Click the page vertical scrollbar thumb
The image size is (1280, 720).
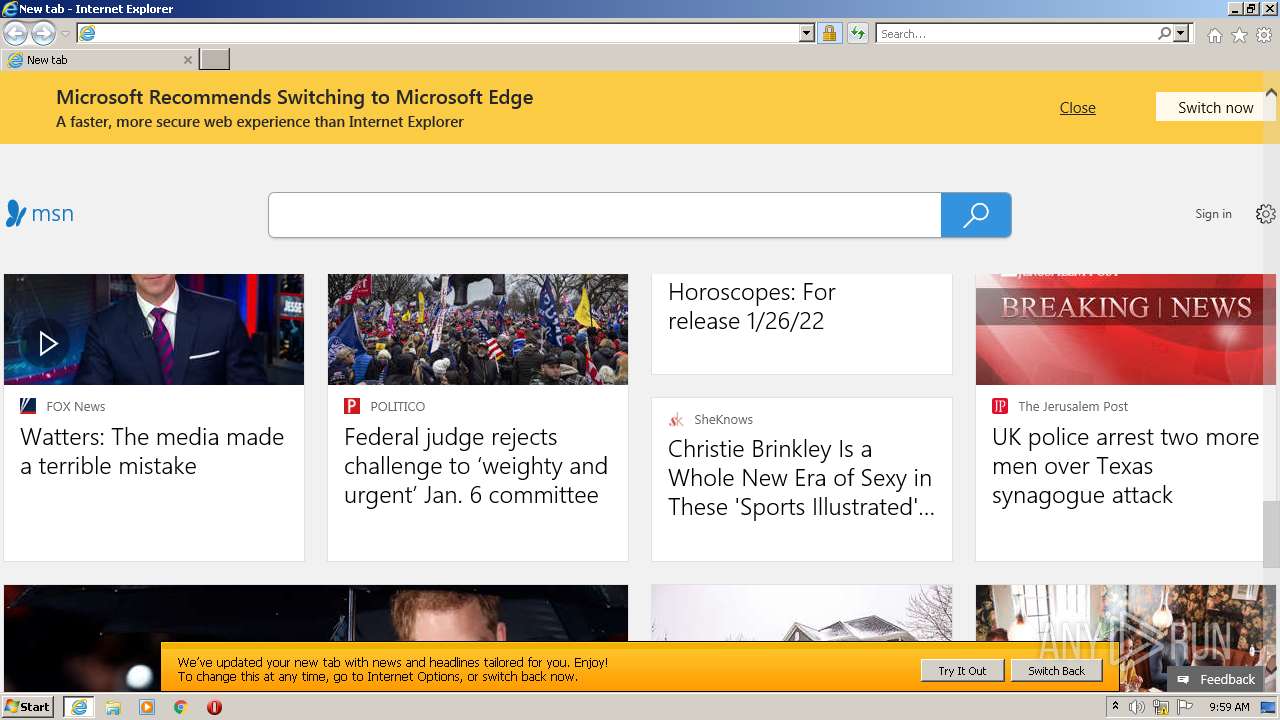point(1271,534)
